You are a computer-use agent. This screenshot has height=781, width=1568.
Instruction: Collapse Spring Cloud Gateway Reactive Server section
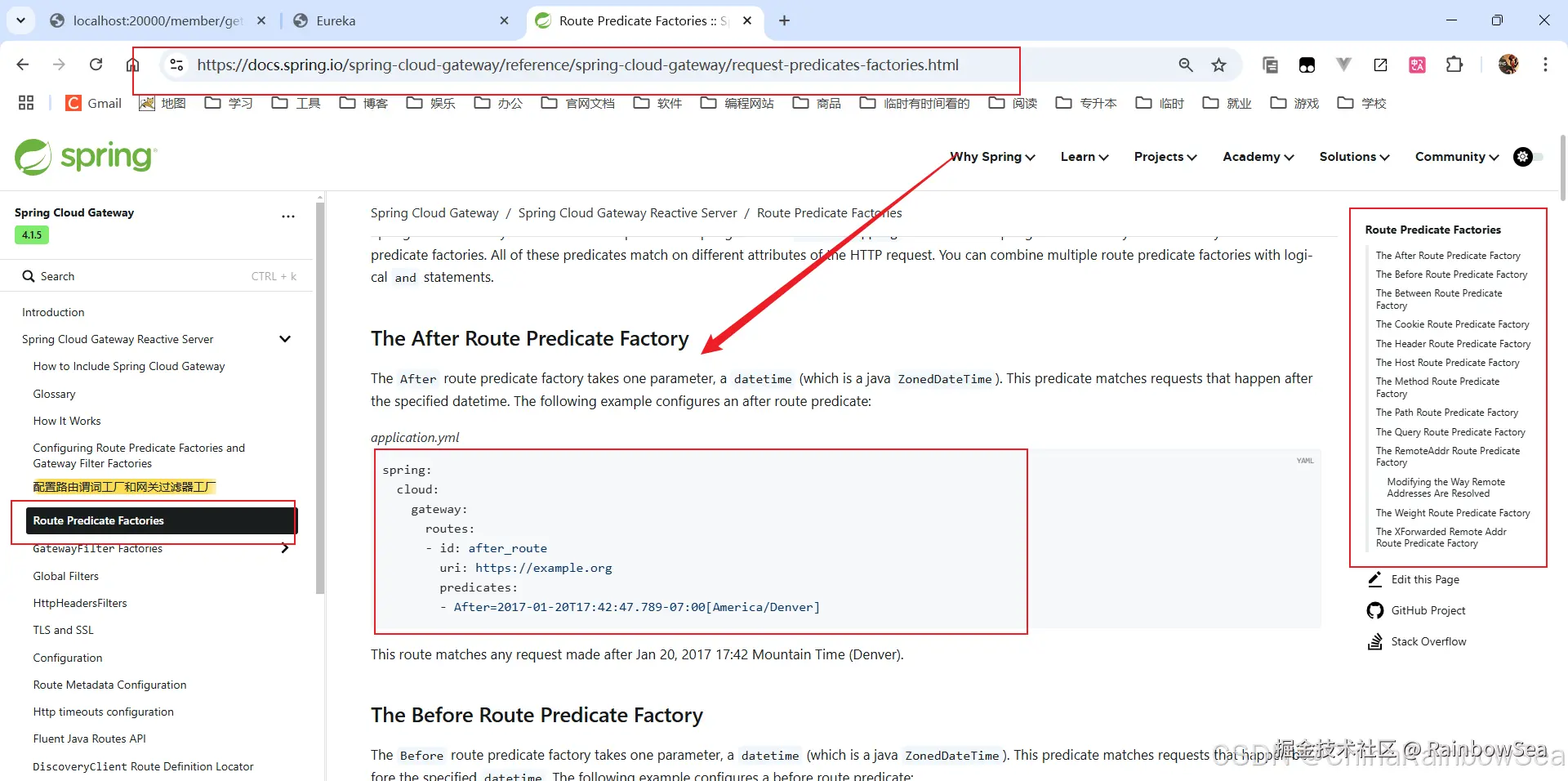point(285,339)
